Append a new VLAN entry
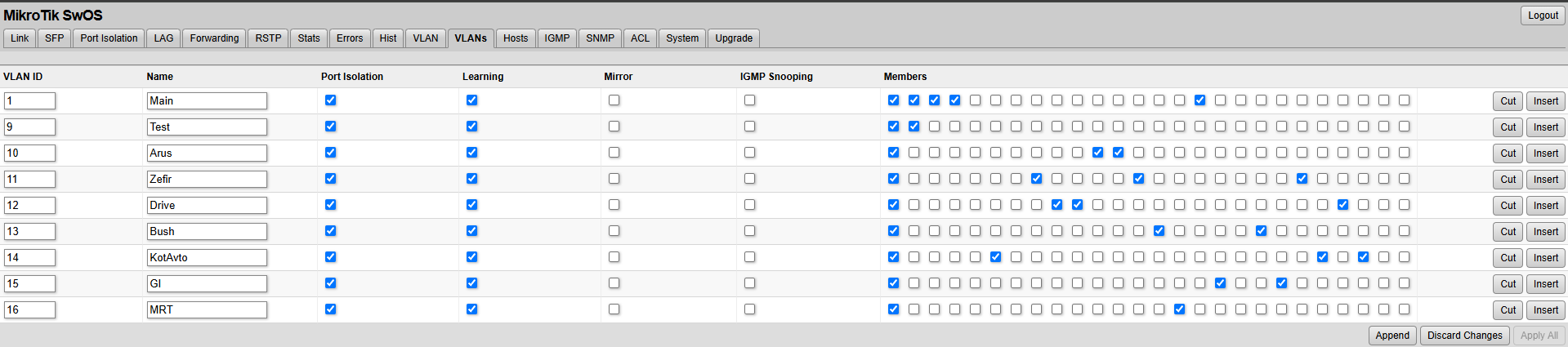This screenshot has height=347, width=1568. pyautogui.click(x=1392, y=336)
